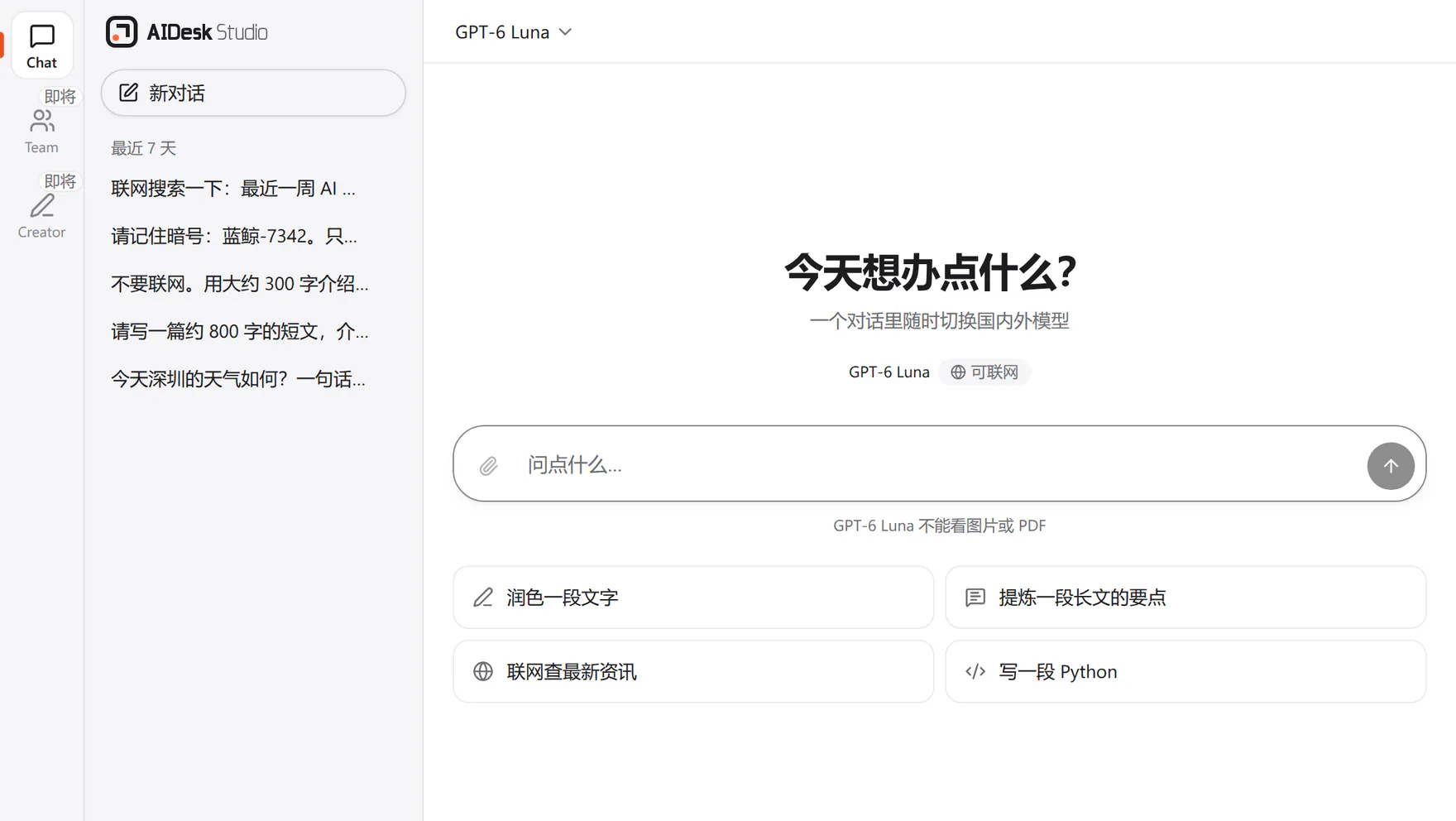
Task: Select the 写一段 Python suggestion card
Action: [1185, 671]
